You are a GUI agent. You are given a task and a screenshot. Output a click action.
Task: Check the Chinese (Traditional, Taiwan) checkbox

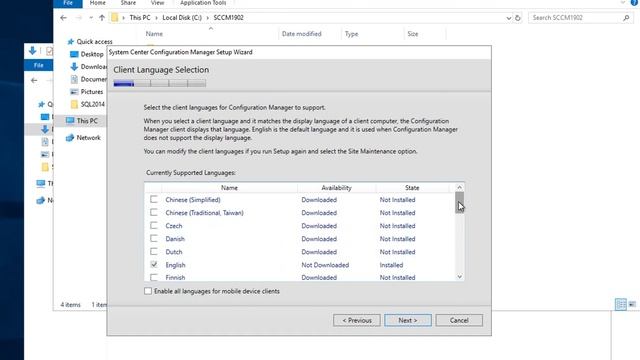coord(153,213)
